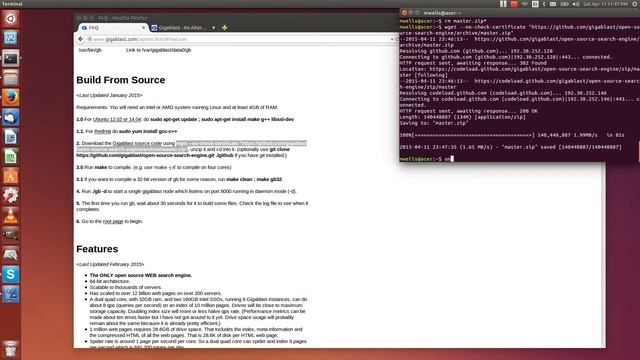Open the screenshot tool icon below Dash
The width and height of the screenshot is (640, 360).
pos(11,38)
